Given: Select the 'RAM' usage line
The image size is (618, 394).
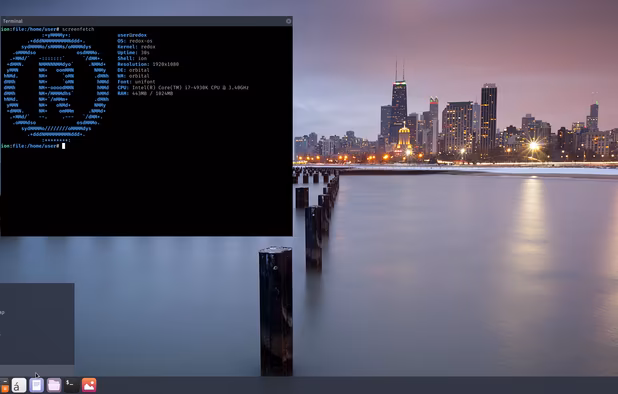Looking at the screenshot, I should pos(145,93).
